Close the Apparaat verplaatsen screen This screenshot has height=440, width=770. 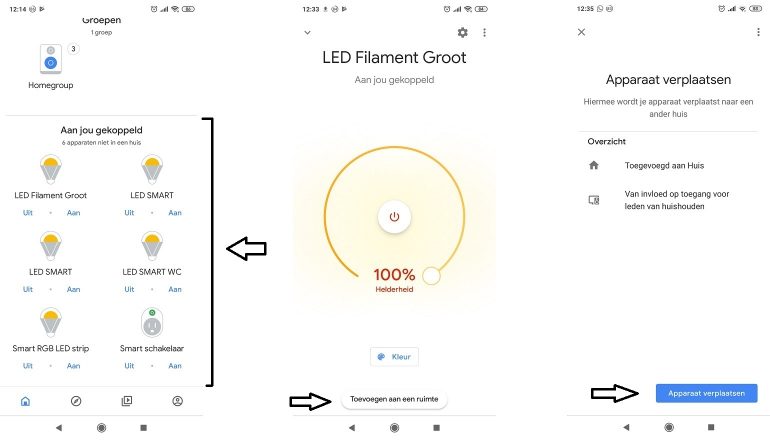582,32
